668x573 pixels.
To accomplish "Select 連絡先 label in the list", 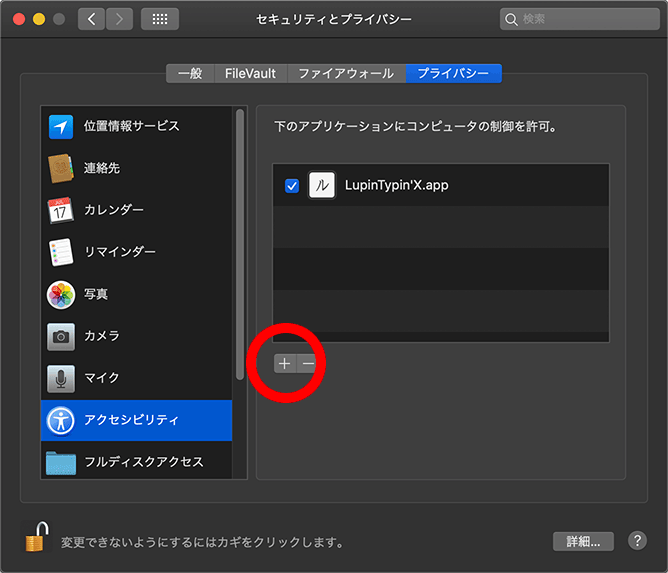I will tap(102, 168).
